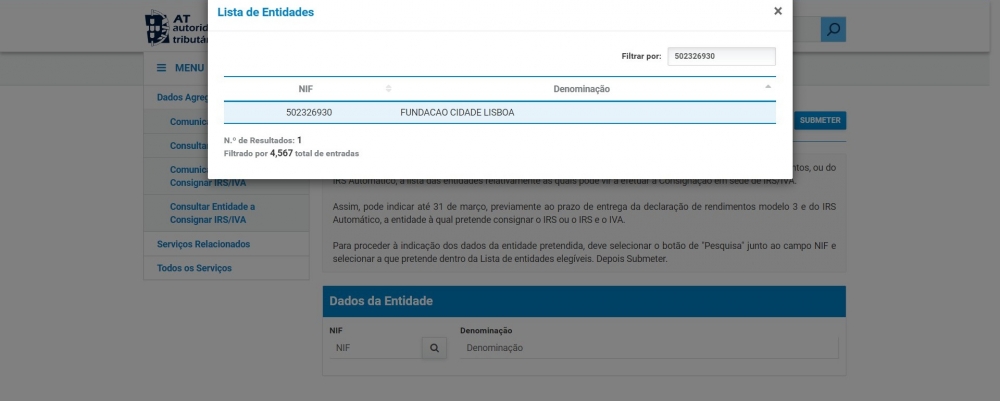Open the hamburger MENU icon
Image resolution: width=1000 pixels, height=401 pixels.
[x=161, y=68]
